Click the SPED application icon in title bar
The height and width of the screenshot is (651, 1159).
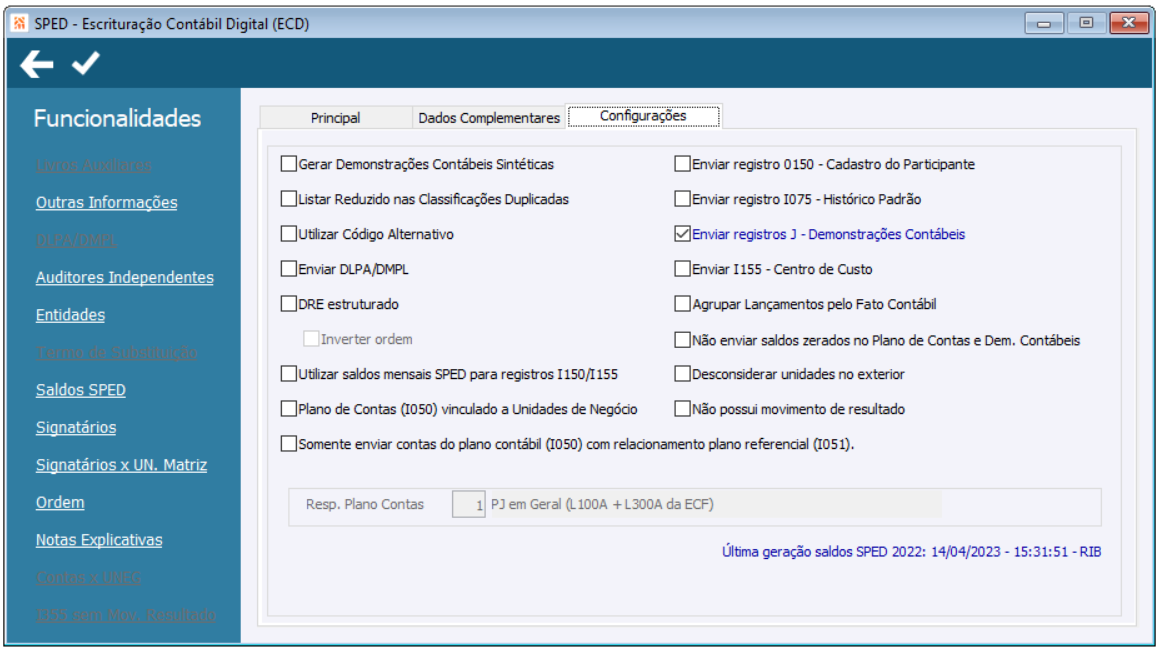coord(19,24)
